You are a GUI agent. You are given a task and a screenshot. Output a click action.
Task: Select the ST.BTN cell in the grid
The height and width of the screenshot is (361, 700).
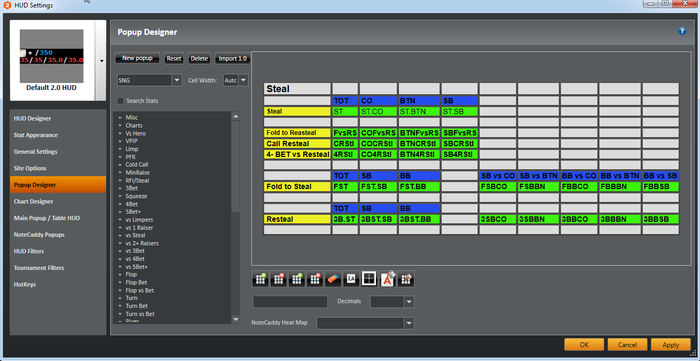(419, 112)
